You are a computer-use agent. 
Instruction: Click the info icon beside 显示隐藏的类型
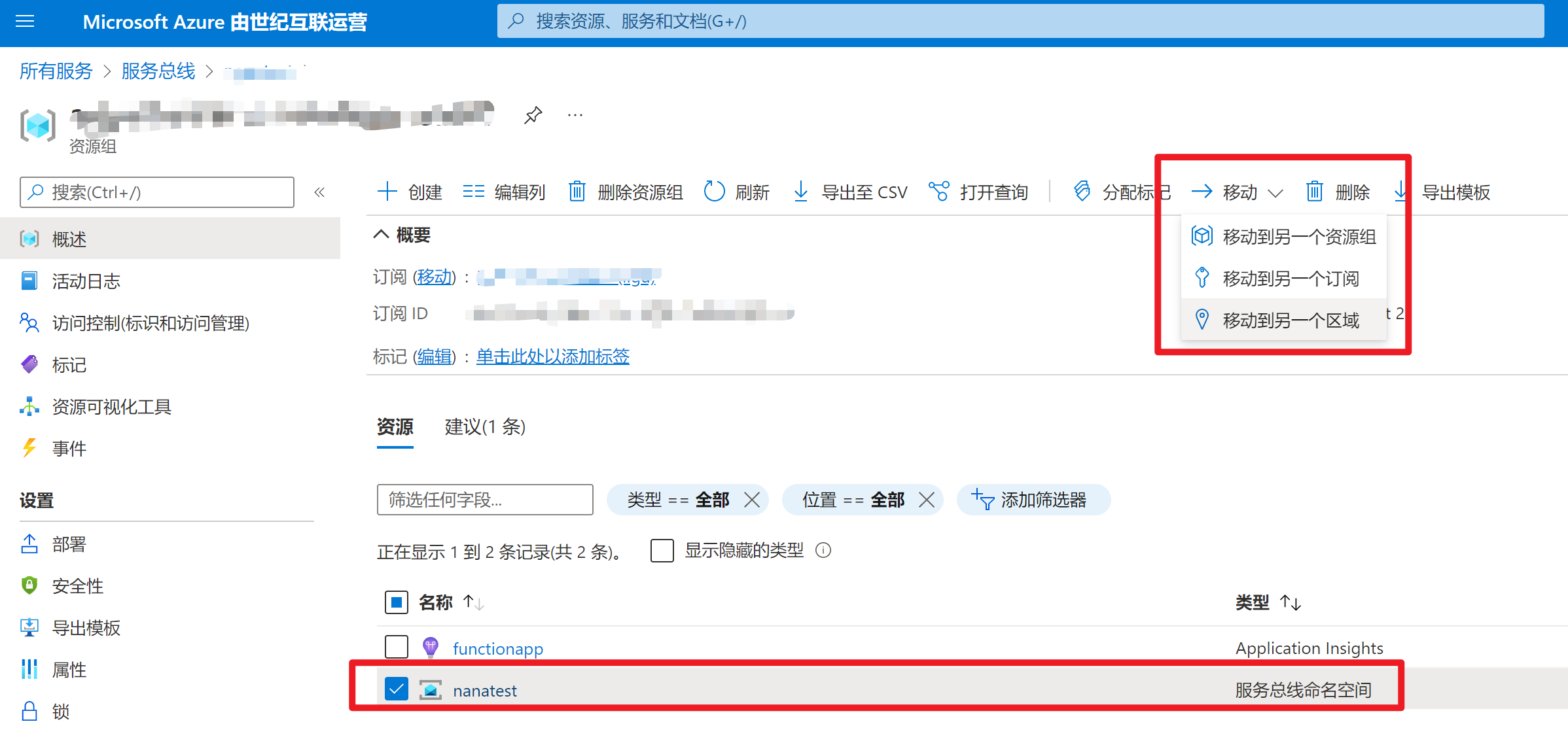(x=823, y=551)
